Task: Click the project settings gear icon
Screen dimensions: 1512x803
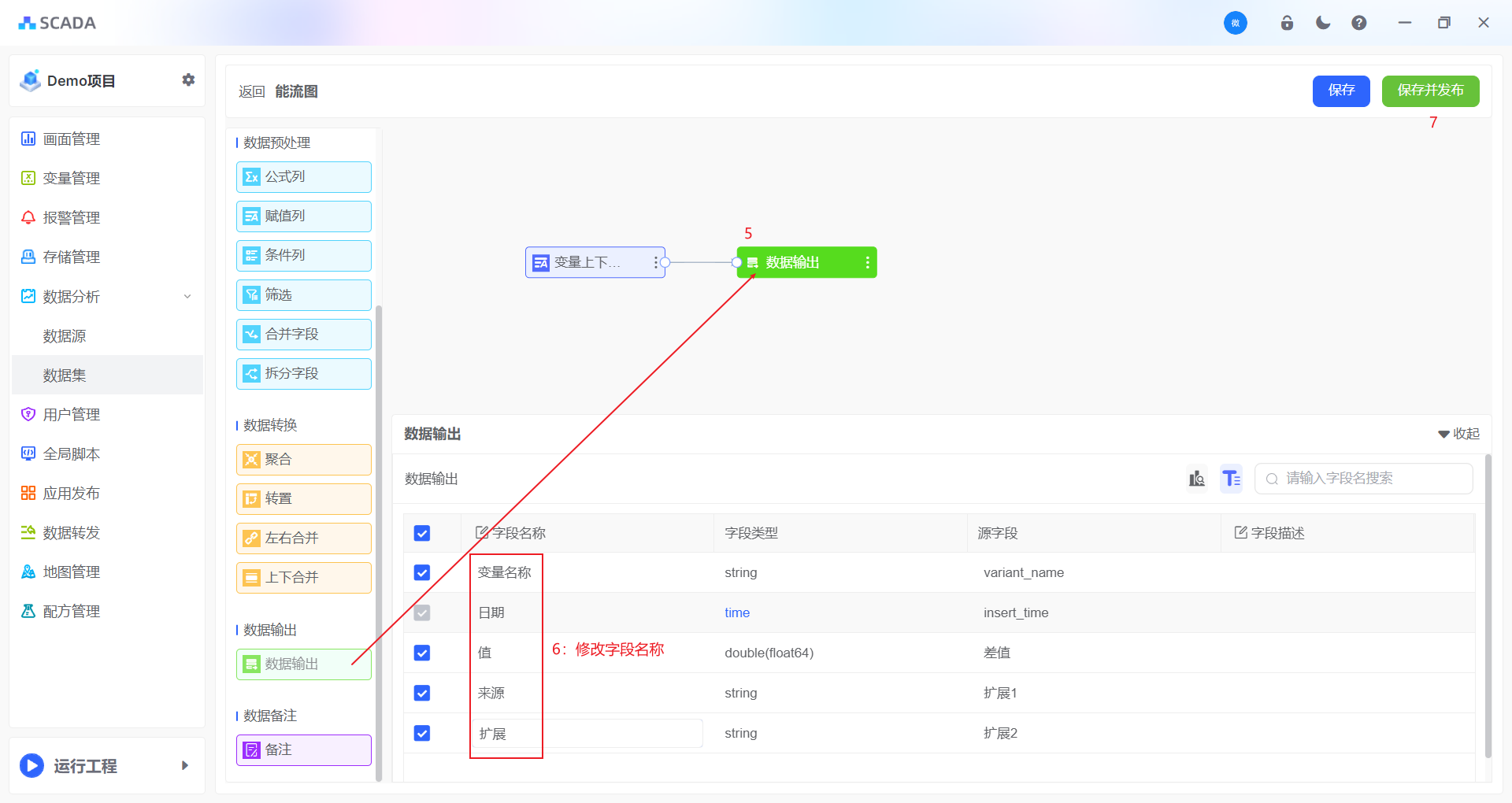Action: point(188,80)
